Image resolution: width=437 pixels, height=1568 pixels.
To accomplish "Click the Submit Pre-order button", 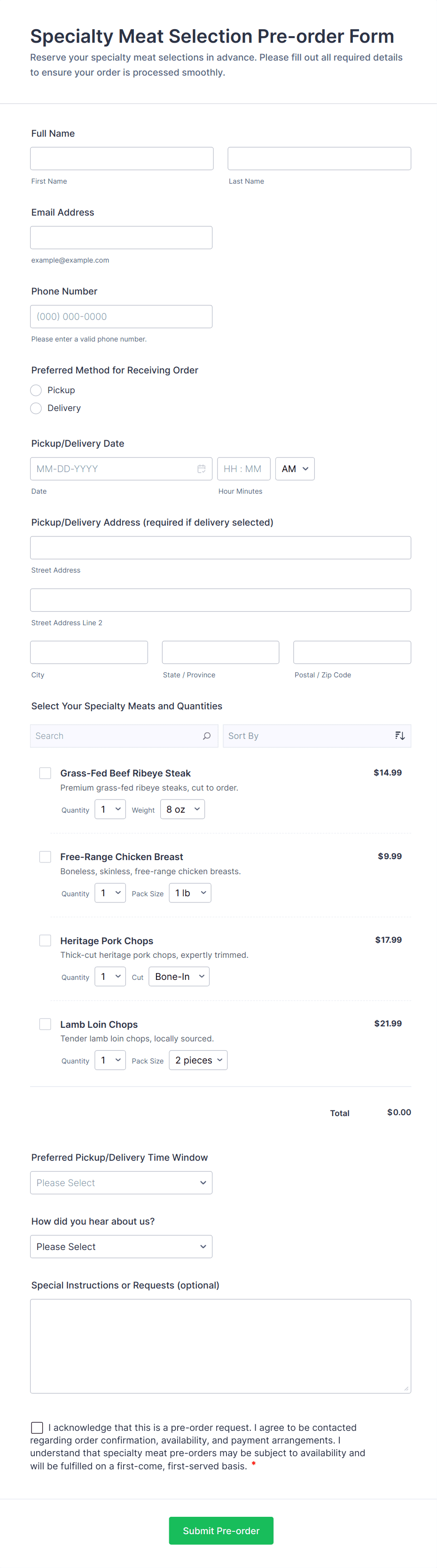I will [221, 1530].
